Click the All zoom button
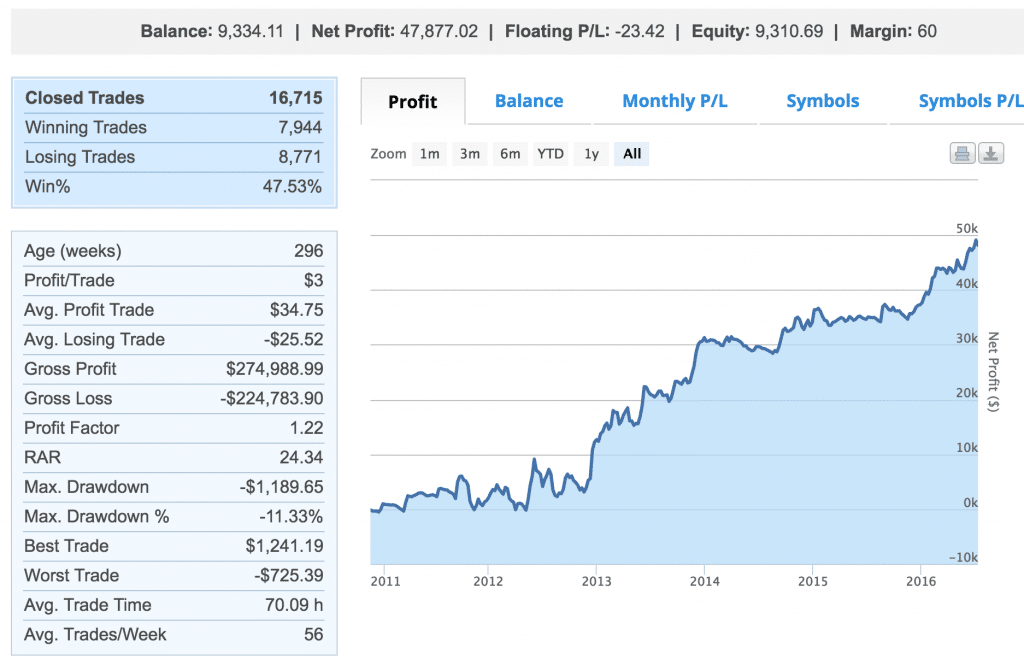The image size is (1024, 671). click(x=632, y=154)
